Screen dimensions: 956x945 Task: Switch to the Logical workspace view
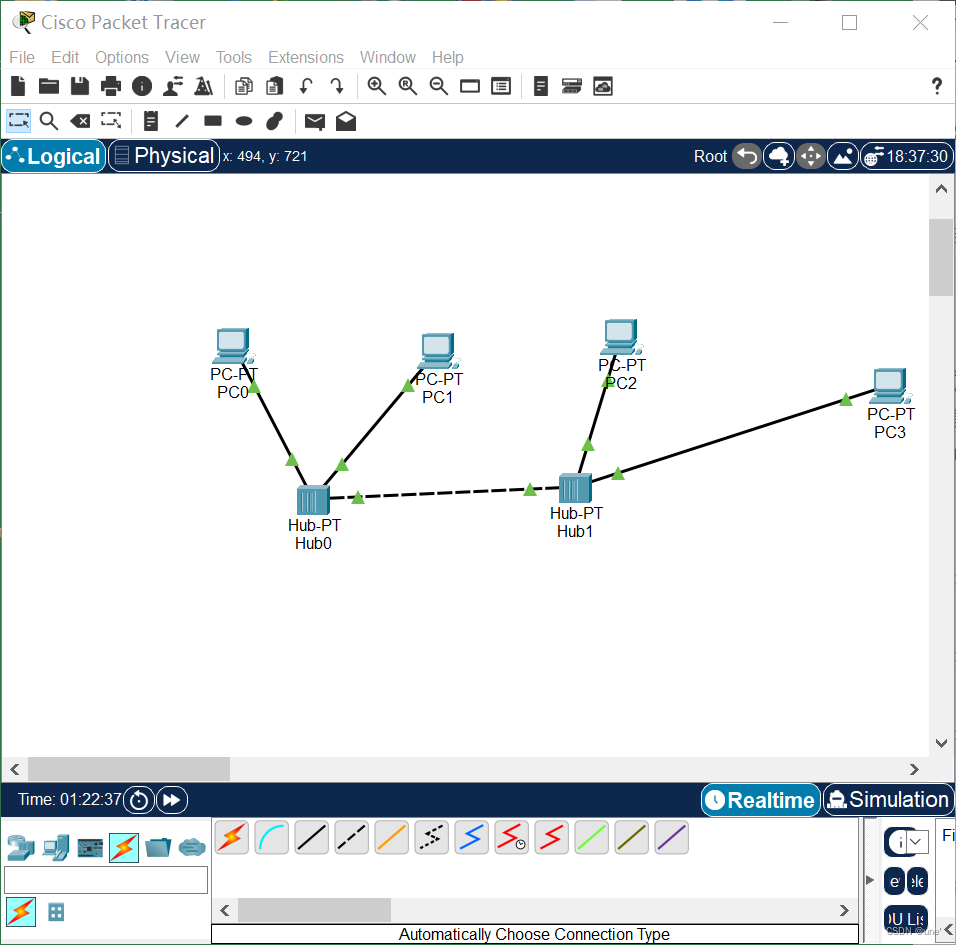tap(54, 156)
